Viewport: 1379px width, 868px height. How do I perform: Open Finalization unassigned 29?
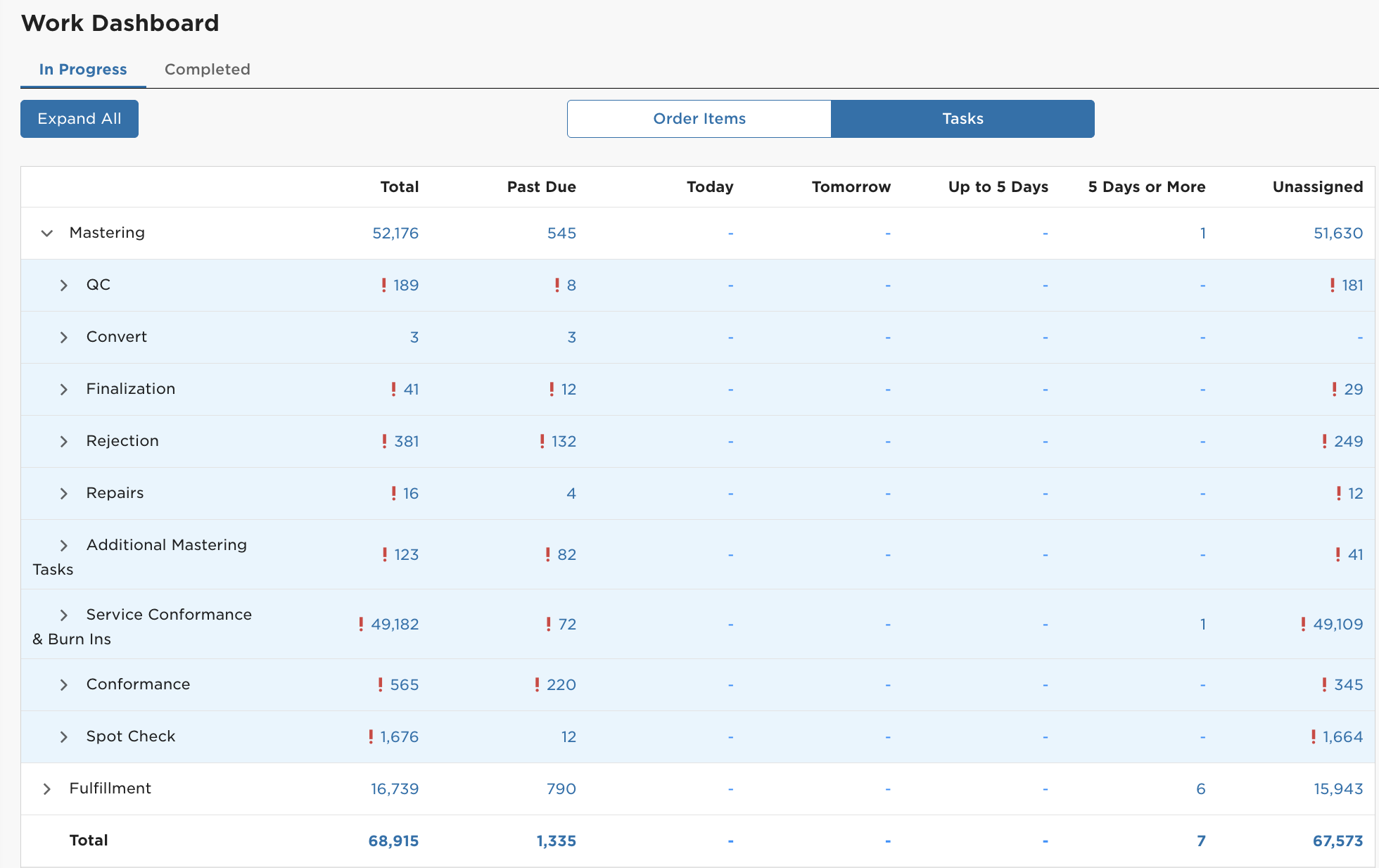[x=1354, y=389]
